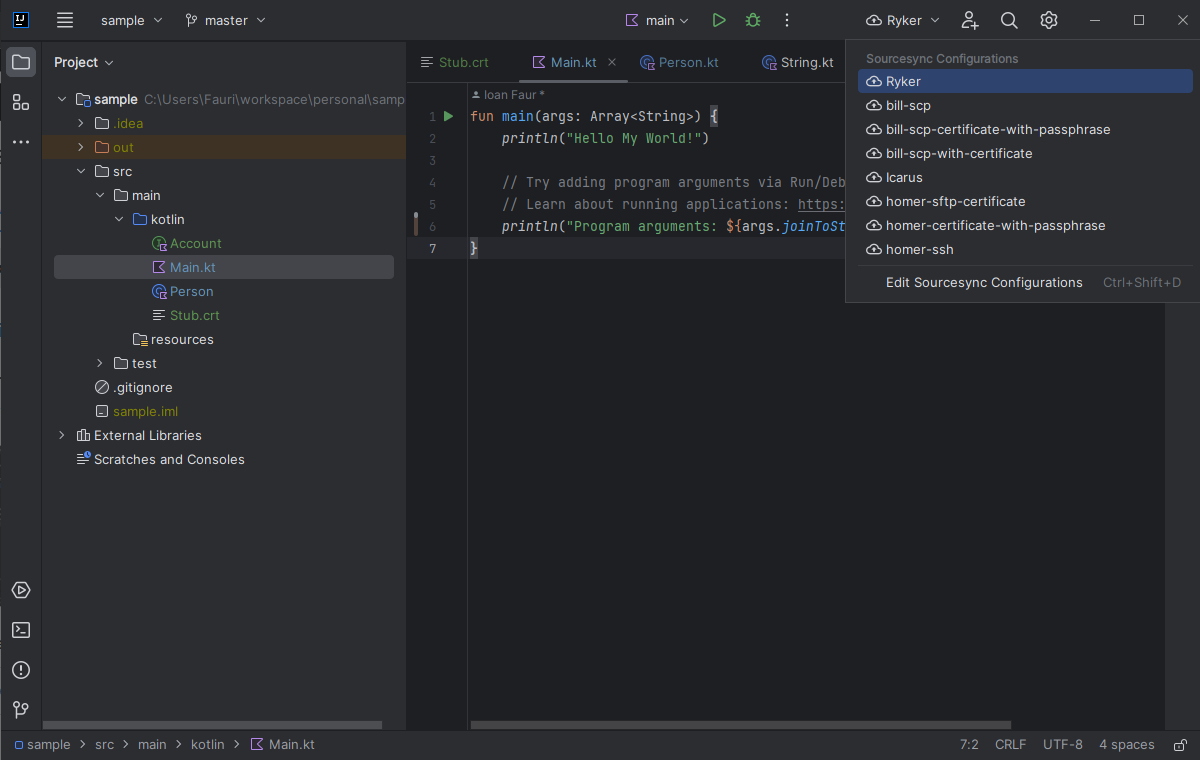Screen dimensions: 1200x760
Task: Open IDE Settings via the gear icon
Action: click(1048, 19)
